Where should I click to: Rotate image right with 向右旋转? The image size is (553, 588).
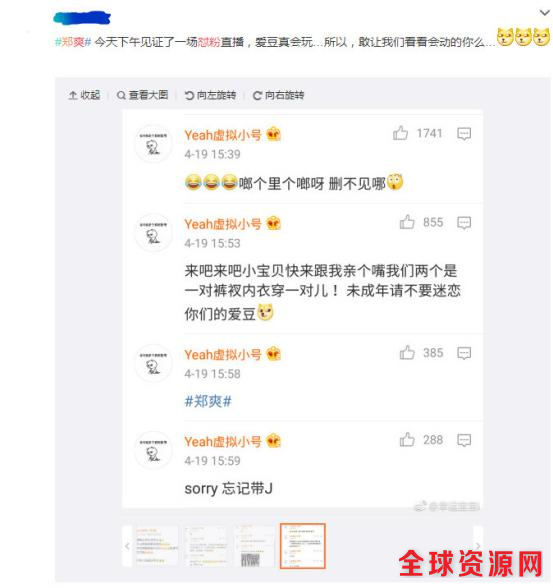[x=279, y=95]
